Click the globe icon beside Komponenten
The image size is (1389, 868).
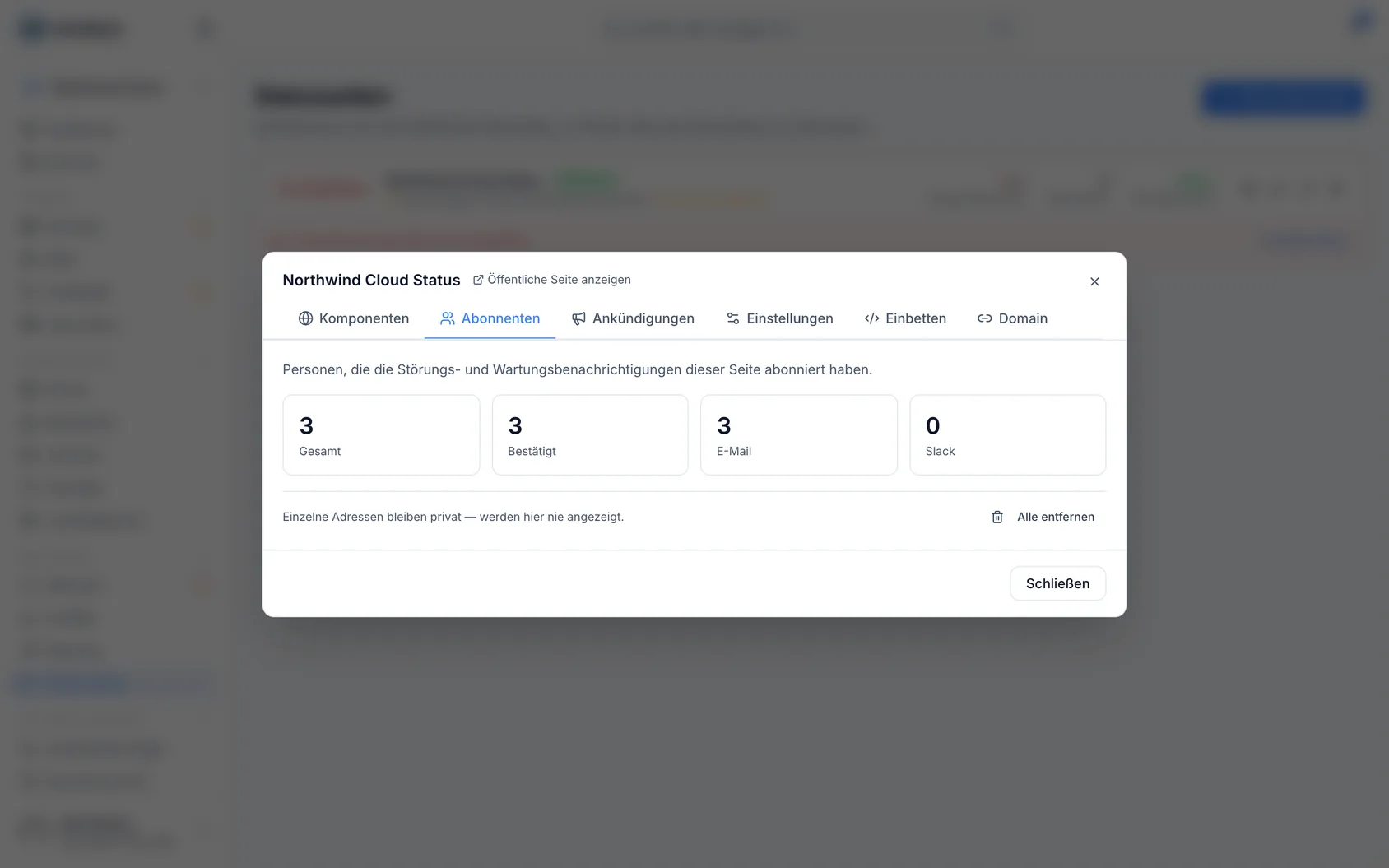click(305, 318)
